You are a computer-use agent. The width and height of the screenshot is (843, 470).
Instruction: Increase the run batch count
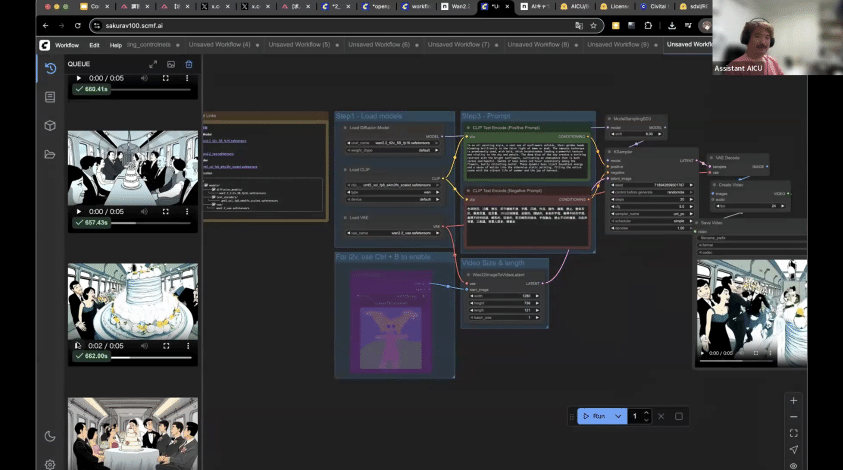(x=646, y=413)
